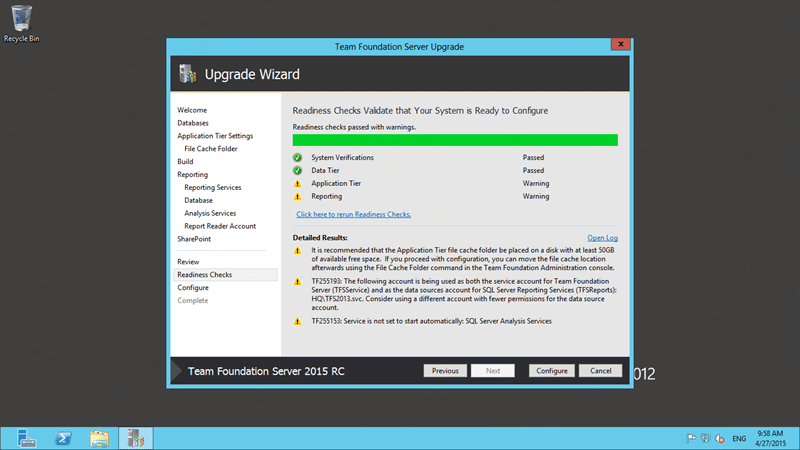
Task: Click the muted speaker tray icon
Action: tap(720, 438)
